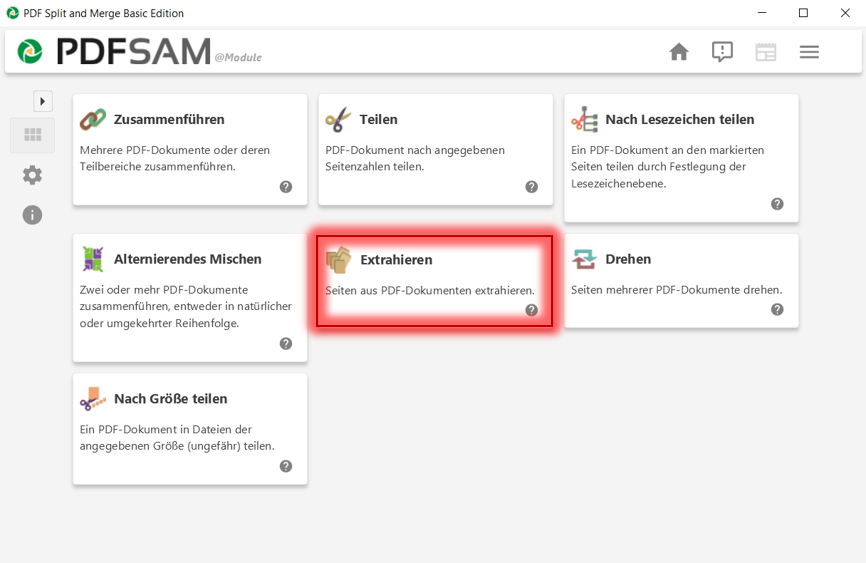
Task: Click app icon in window title bar
Action: (x=12, y=13)
